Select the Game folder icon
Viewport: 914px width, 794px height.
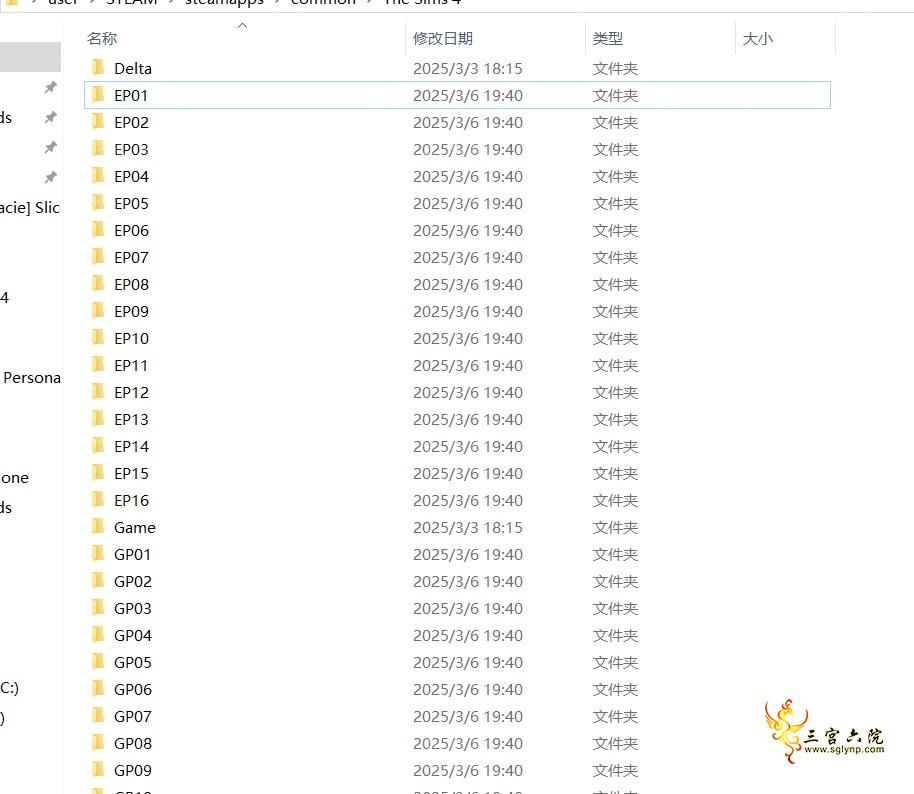98,527
